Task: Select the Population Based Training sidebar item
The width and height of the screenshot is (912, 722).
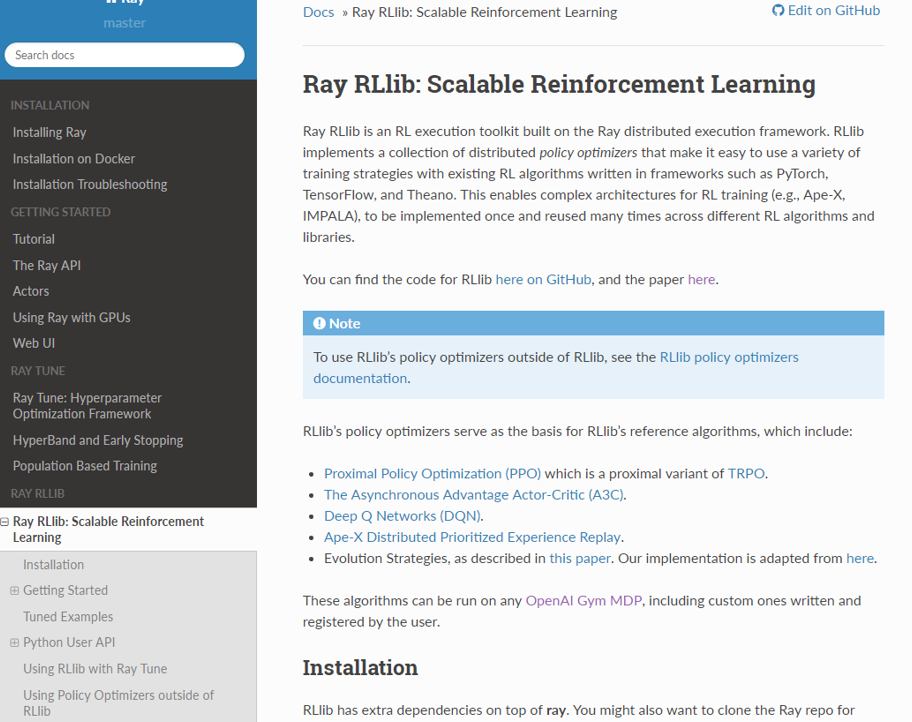Action: tap(84, 465)
